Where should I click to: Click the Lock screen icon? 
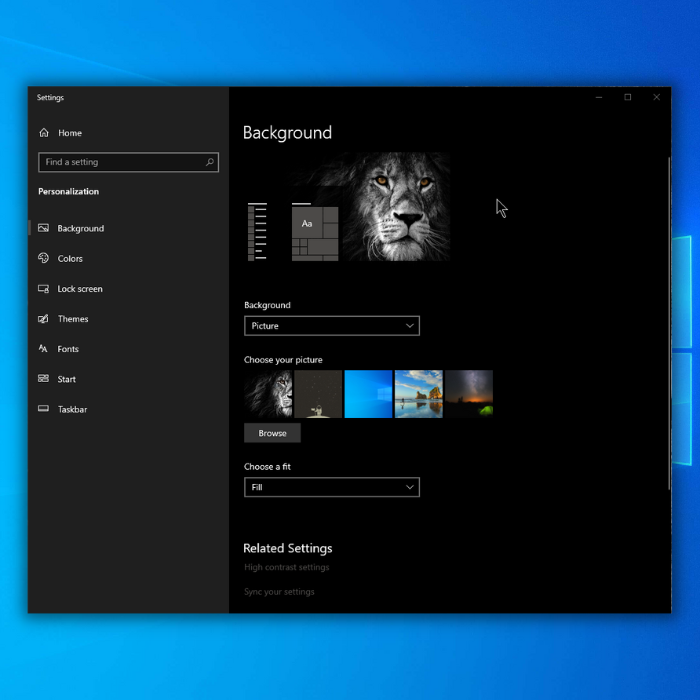pos(43,289)
